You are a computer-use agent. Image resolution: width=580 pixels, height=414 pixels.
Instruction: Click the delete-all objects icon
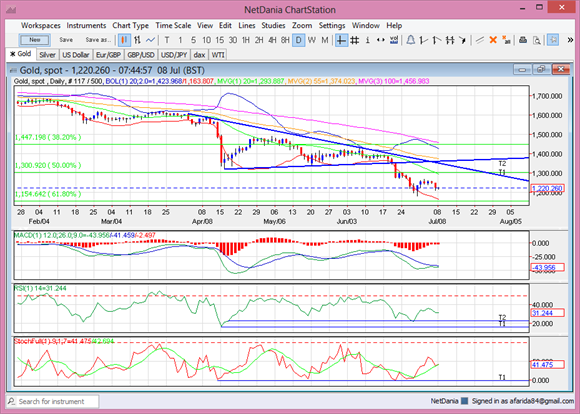click(506, 40)
